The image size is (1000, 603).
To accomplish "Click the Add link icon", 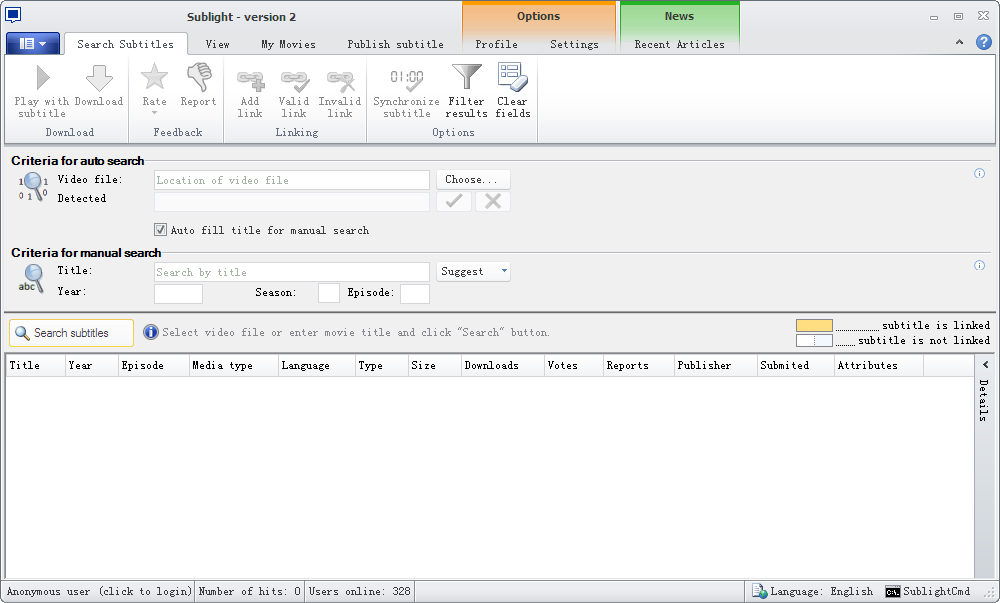I will click(250, 81).
